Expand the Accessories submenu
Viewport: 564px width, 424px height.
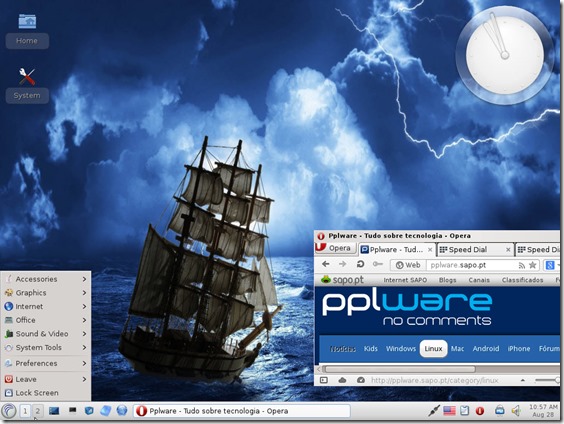tap(45, 279)
